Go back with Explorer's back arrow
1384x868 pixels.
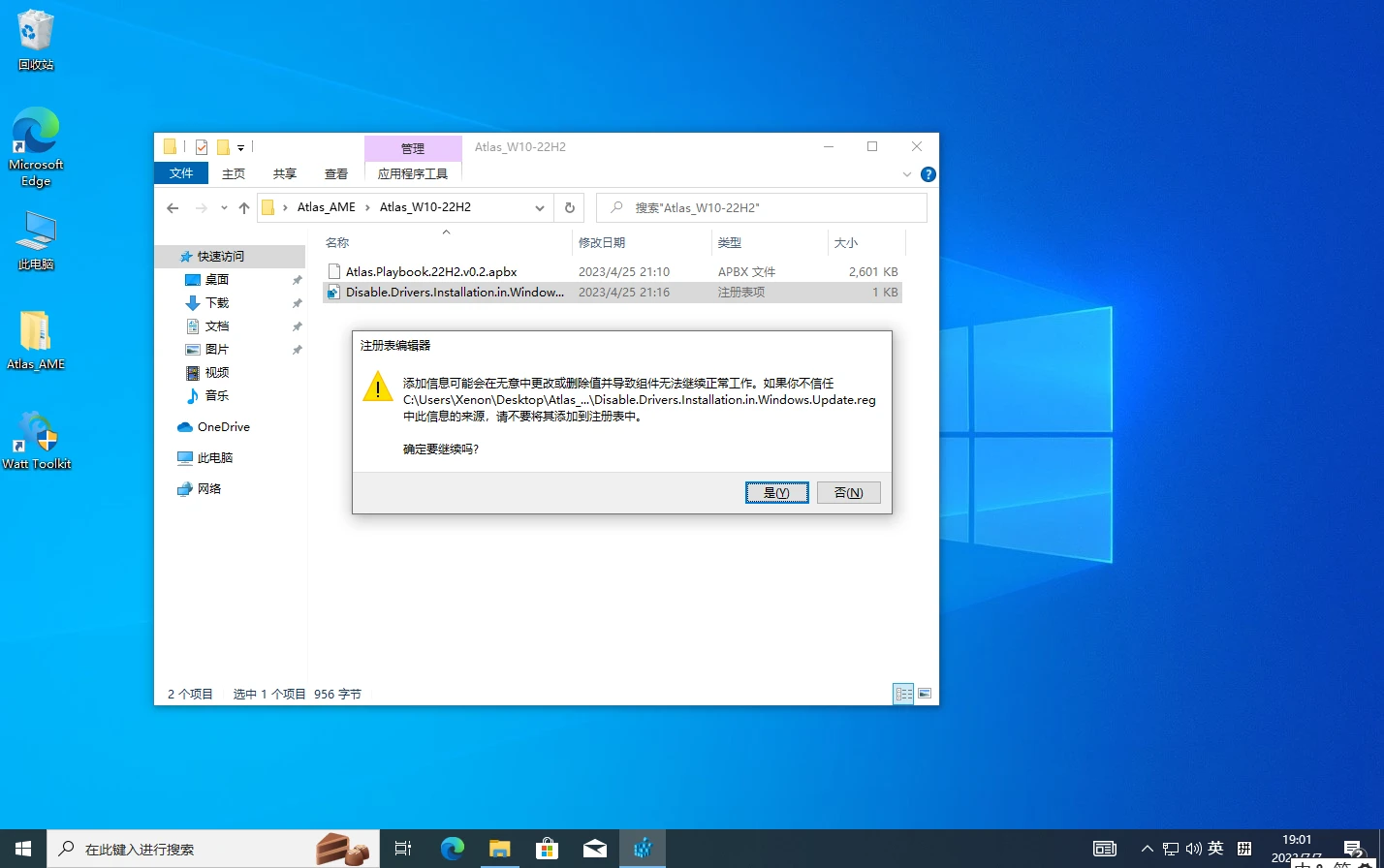pyautogui.click(x=173, y=207)
